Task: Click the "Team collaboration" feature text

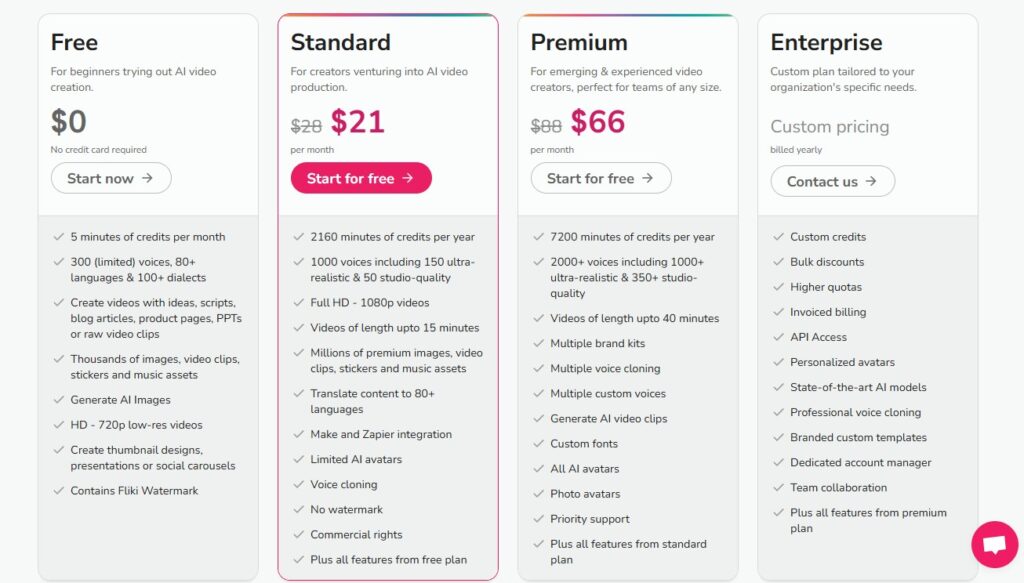Action: [838, 488]
